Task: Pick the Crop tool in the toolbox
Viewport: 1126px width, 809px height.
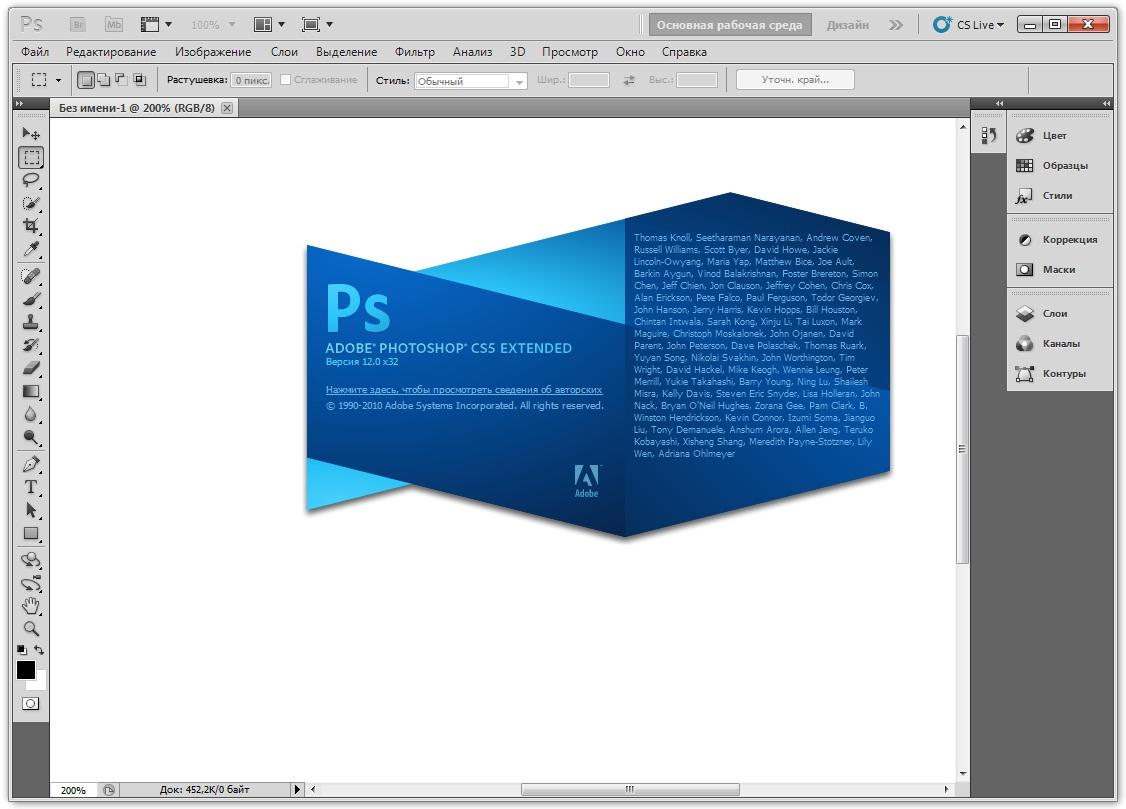Action: pos(31,226)
